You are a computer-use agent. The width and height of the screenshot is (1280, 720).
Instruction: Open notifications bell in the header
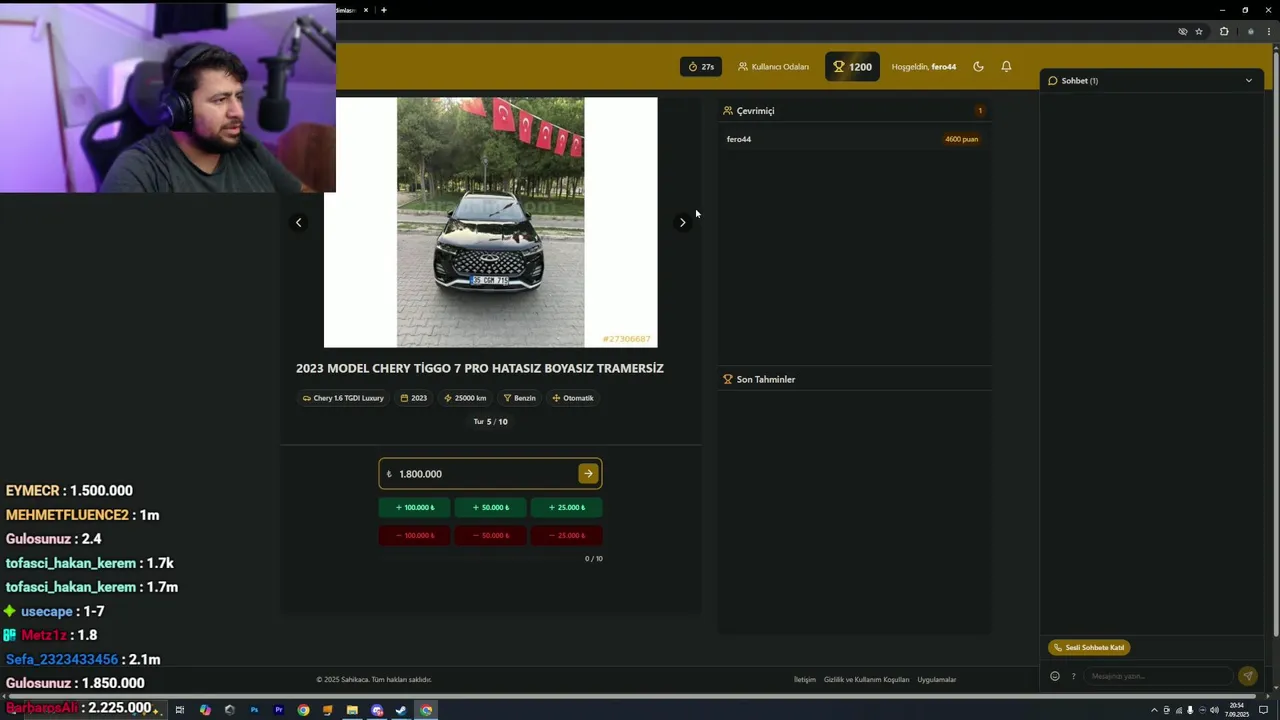coord(1006,67)
